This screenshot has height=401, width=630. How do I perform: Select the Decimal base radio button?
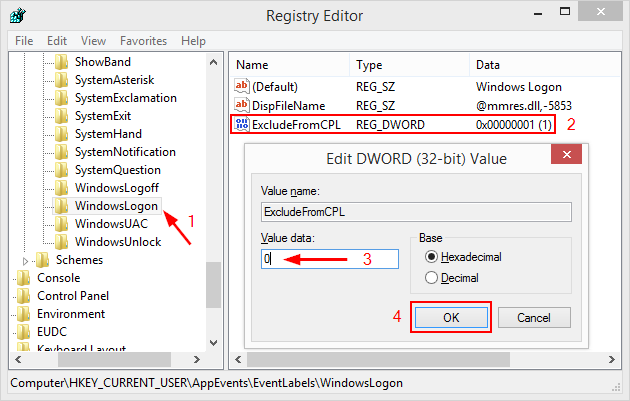pos(433,278)
